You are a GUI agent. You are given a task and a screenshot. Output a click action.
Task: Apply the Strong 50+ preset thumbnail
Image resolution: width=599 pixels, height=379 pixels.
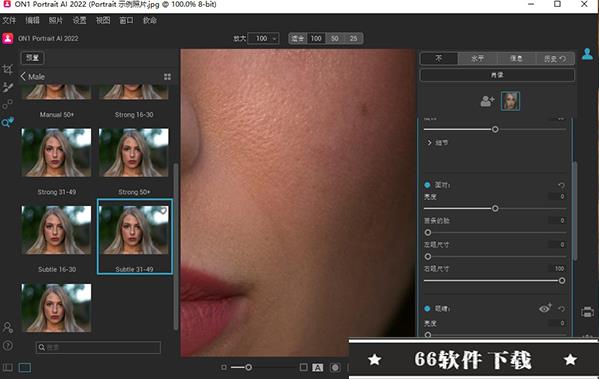pyautogui.click(x=134, y=152)
